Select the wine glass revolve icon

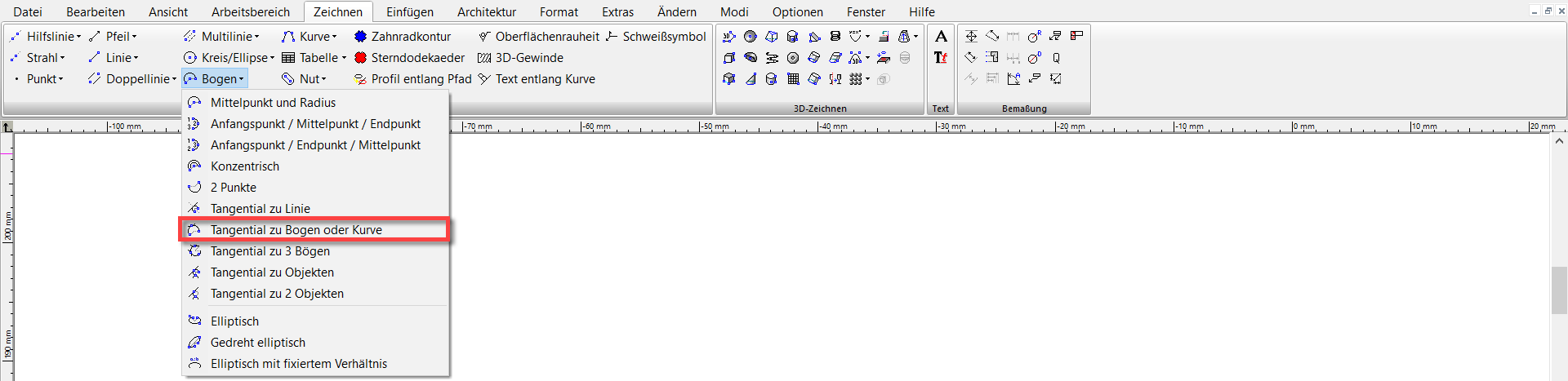click(x=835, y=78)
